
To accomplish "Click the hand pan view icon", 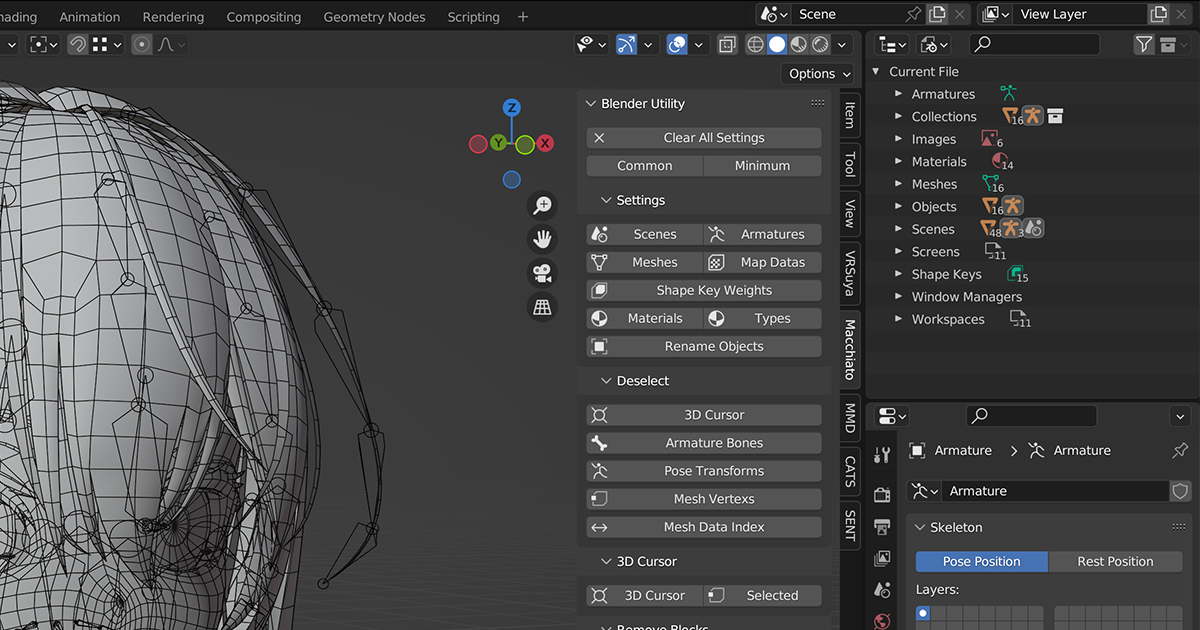I will (x=542, y=239).
